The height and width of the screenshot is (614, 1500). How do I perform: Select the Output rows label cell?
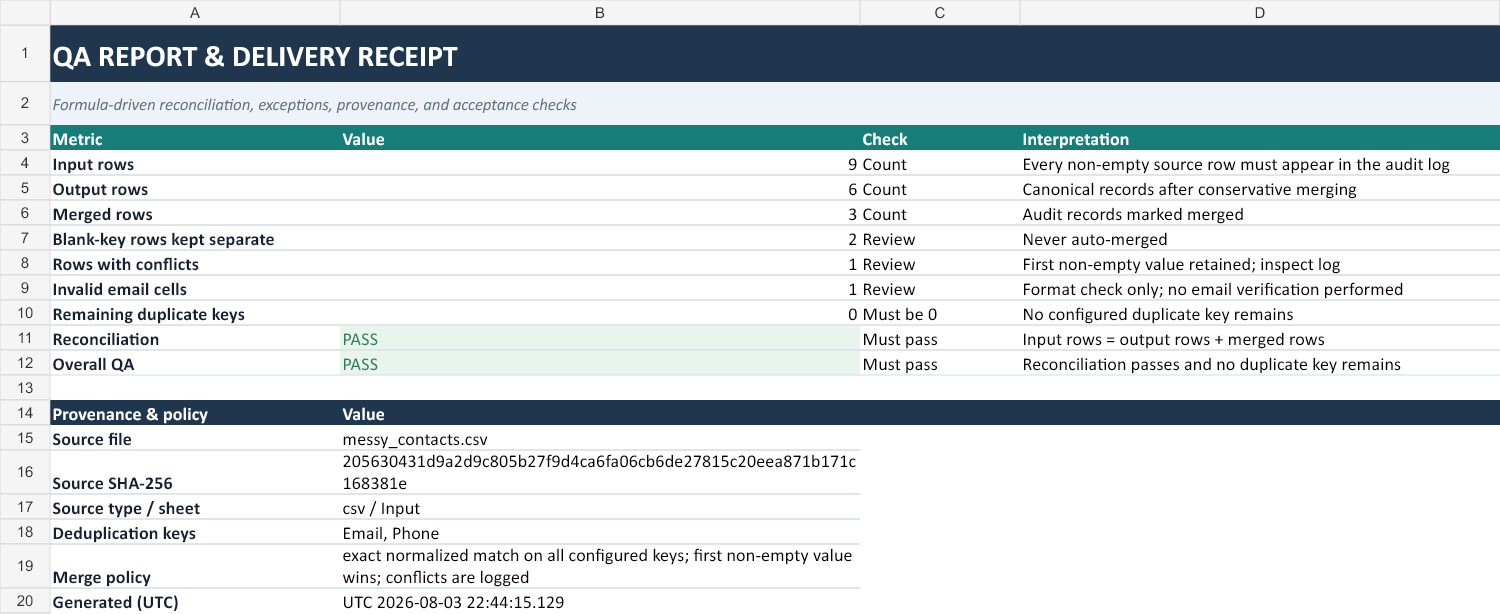click(195, 189)
